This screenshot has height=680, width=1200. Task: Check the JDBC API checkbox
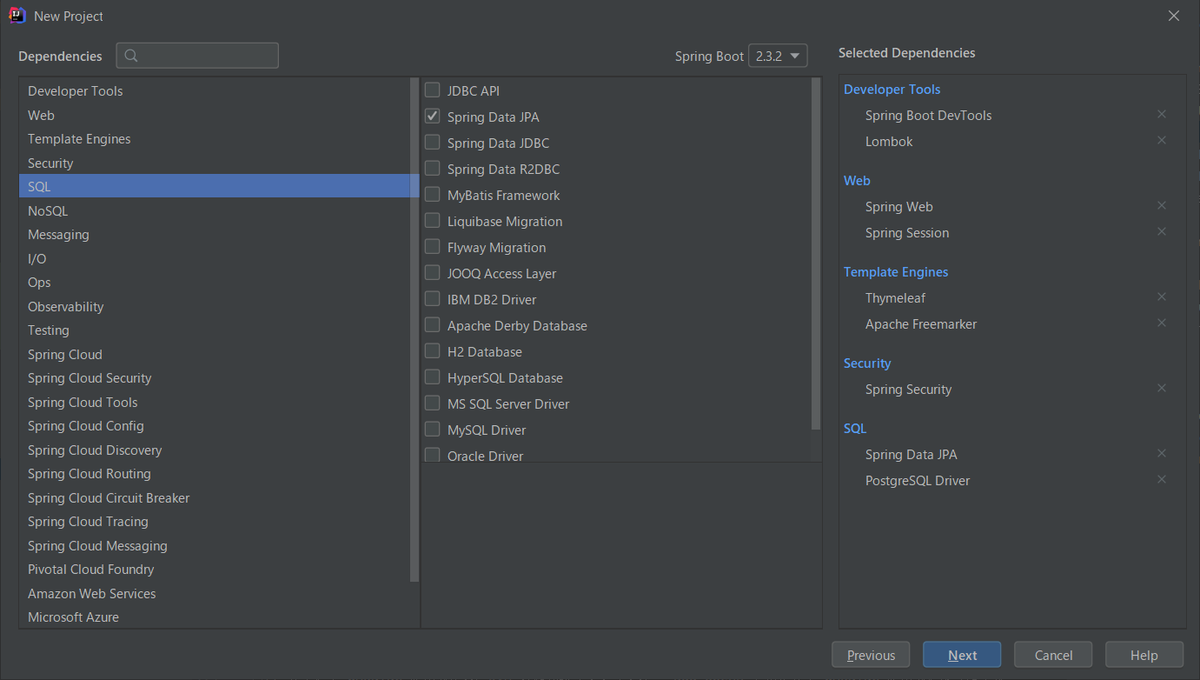pyautogui.click(x=432, y=90)
